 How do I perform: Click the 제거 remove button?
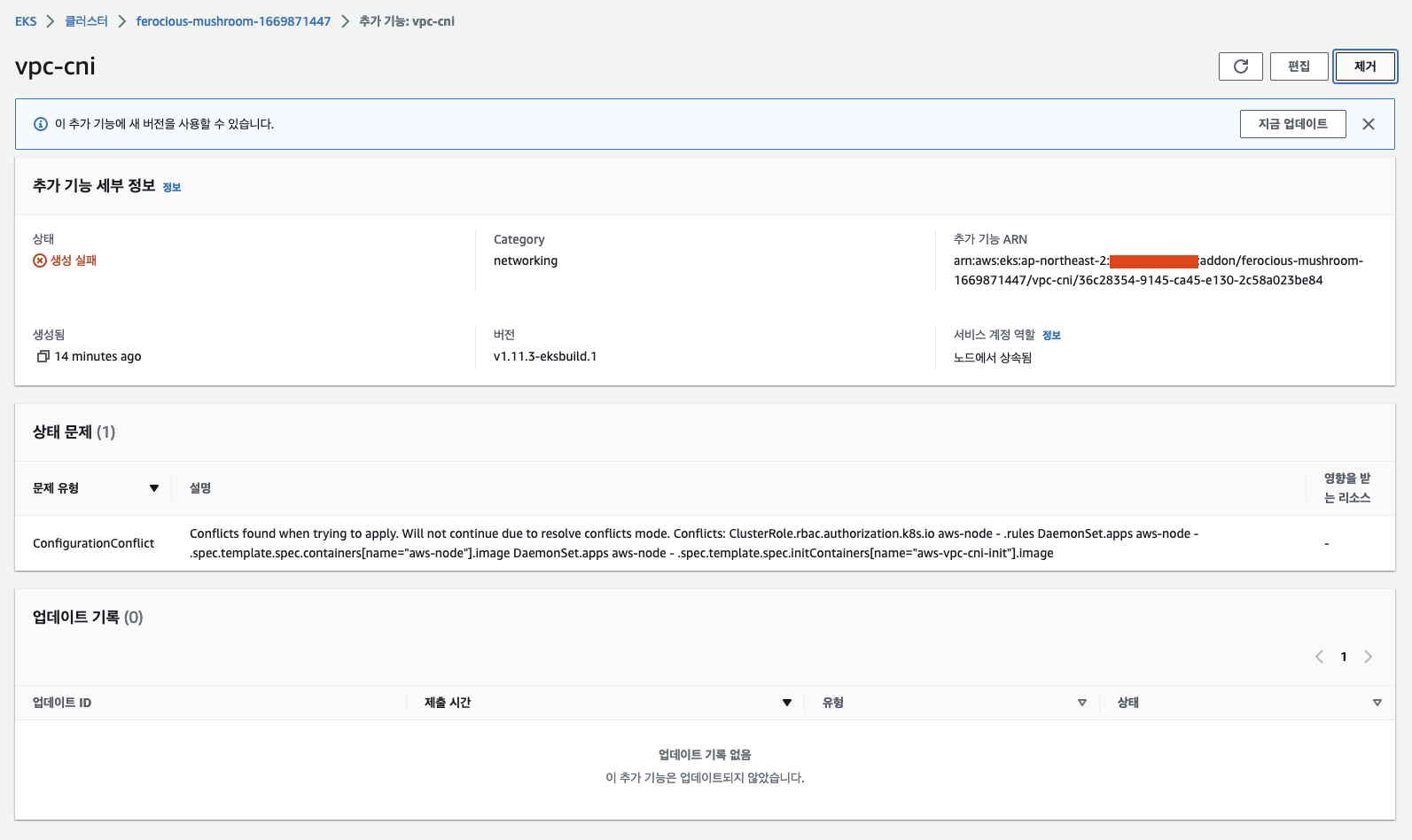point(1365,66)
